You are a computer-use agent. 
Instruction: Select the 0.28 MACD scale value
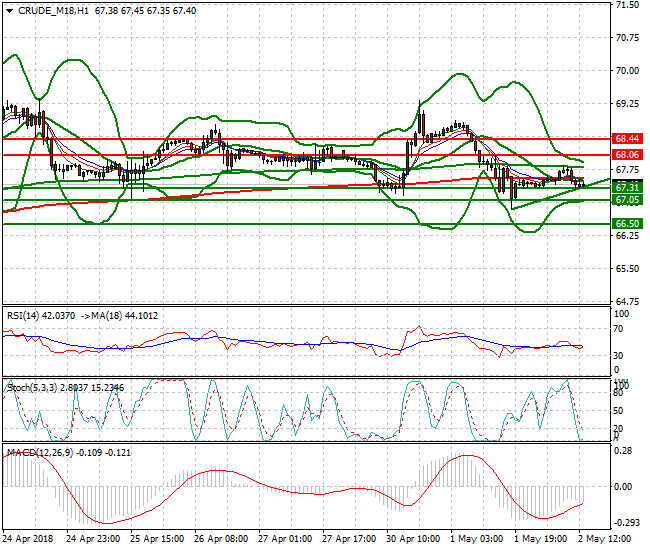click(x=623, y=451)
